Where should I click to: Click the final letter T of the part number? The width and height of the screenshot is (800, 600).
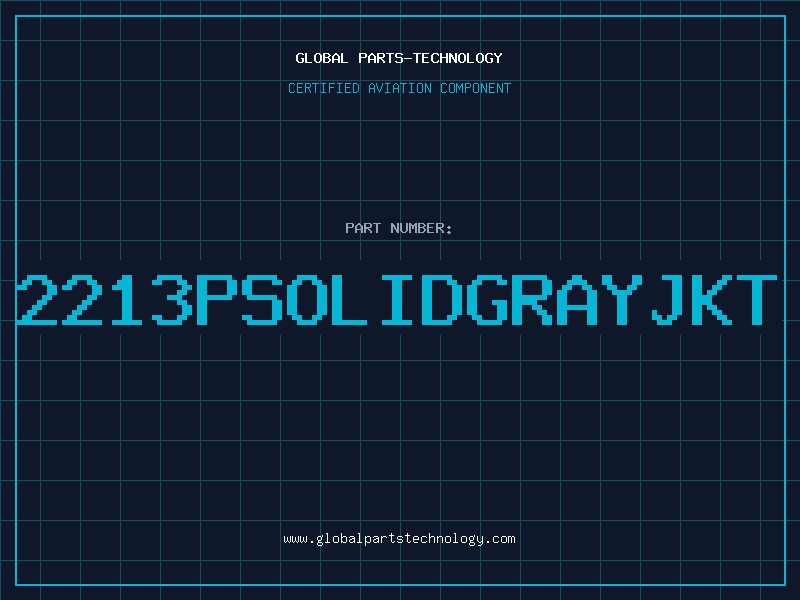(757, 300)
